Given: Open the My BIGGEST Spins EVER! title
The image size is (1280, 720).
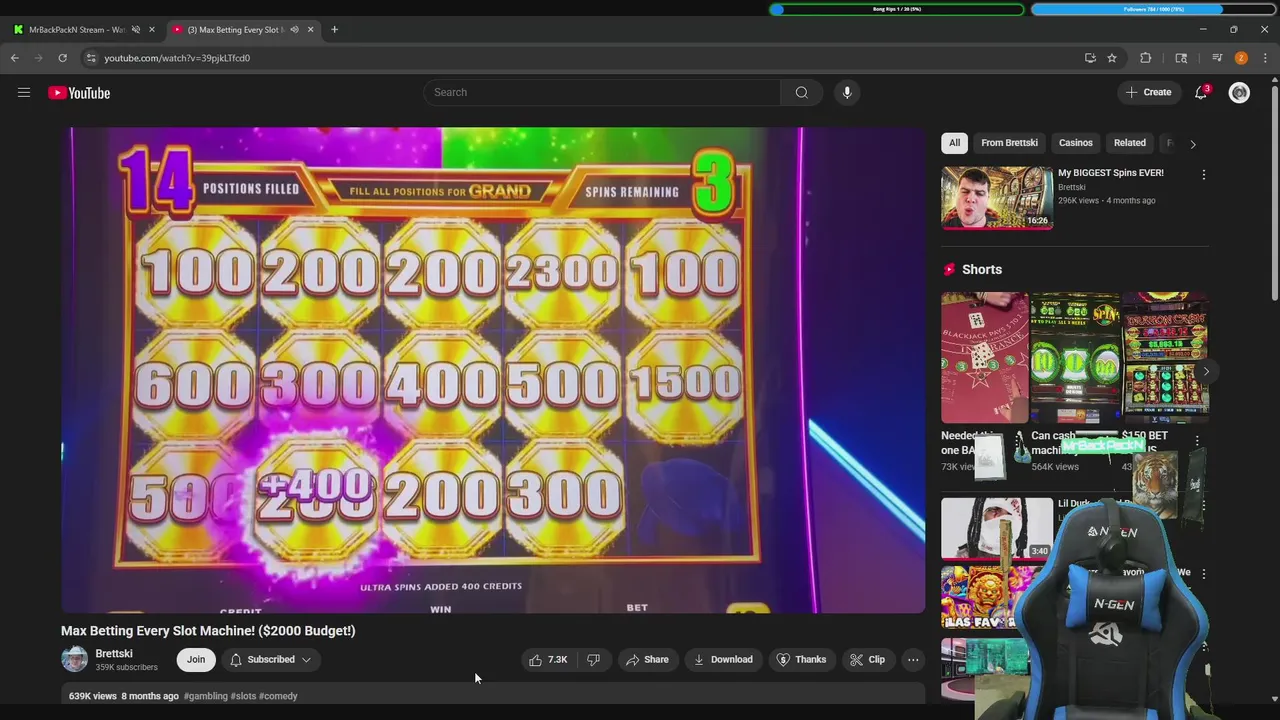Looking at the screenshot, I should (x=1111, y=173).
